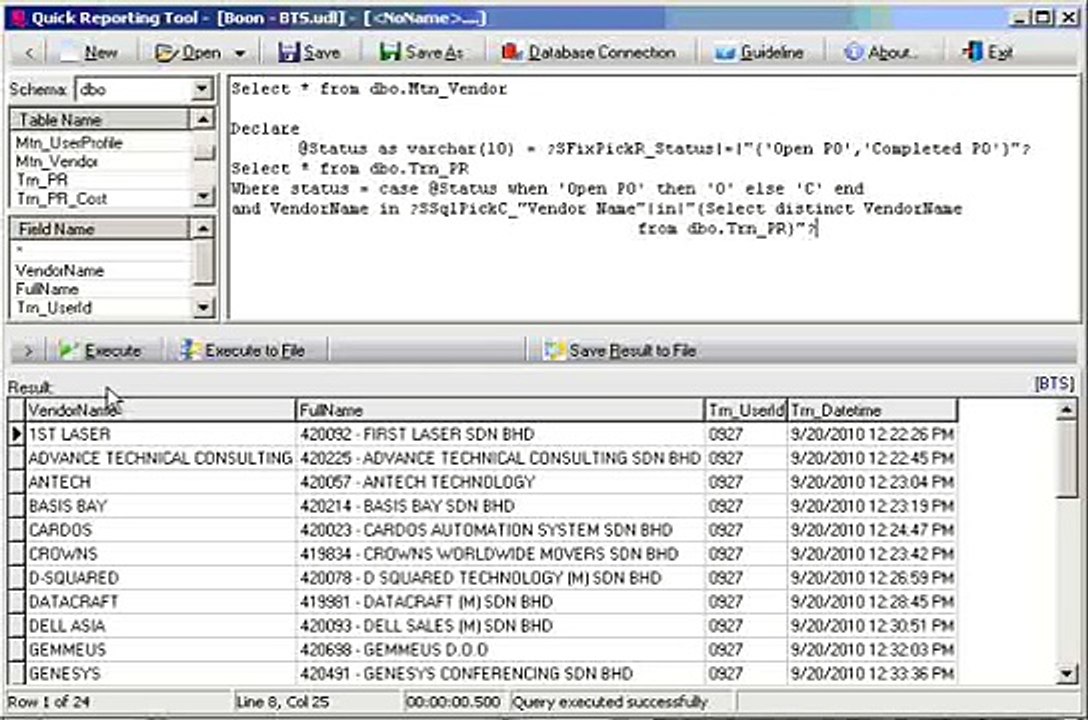Click 'Query executed successfully' status text
The height and width of the screenshot is (720, 1088).
610,702
